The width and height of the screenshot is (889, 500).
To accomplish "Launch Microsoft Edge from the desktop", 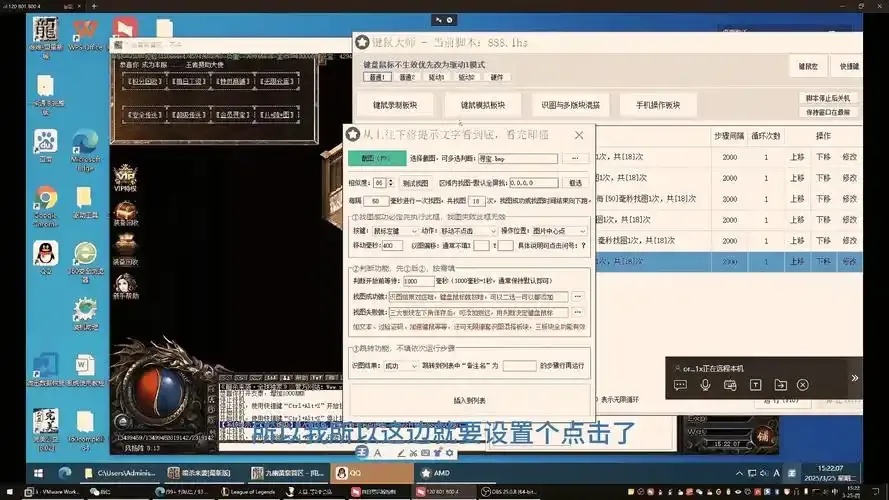I will (x=85, y=149).
